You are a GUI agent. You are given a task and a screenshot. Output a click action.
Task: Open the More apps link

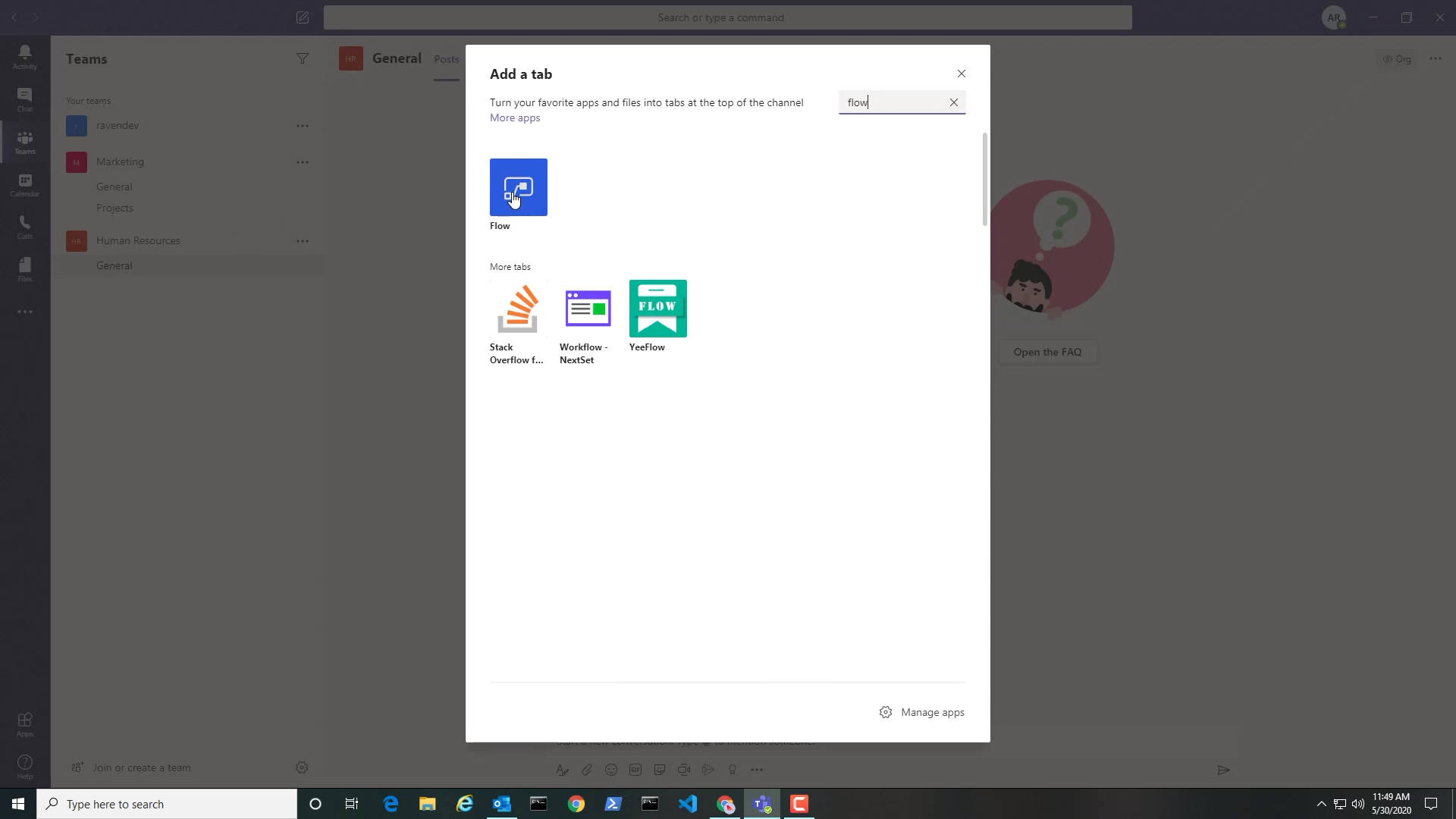point(515,118)
